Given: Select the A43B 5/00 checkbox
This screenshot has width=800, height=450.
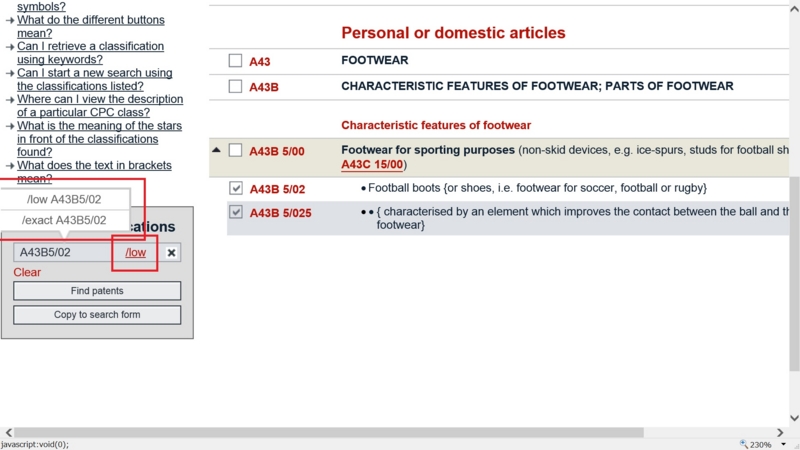Looking at the screenshot, I should point(235,151).
